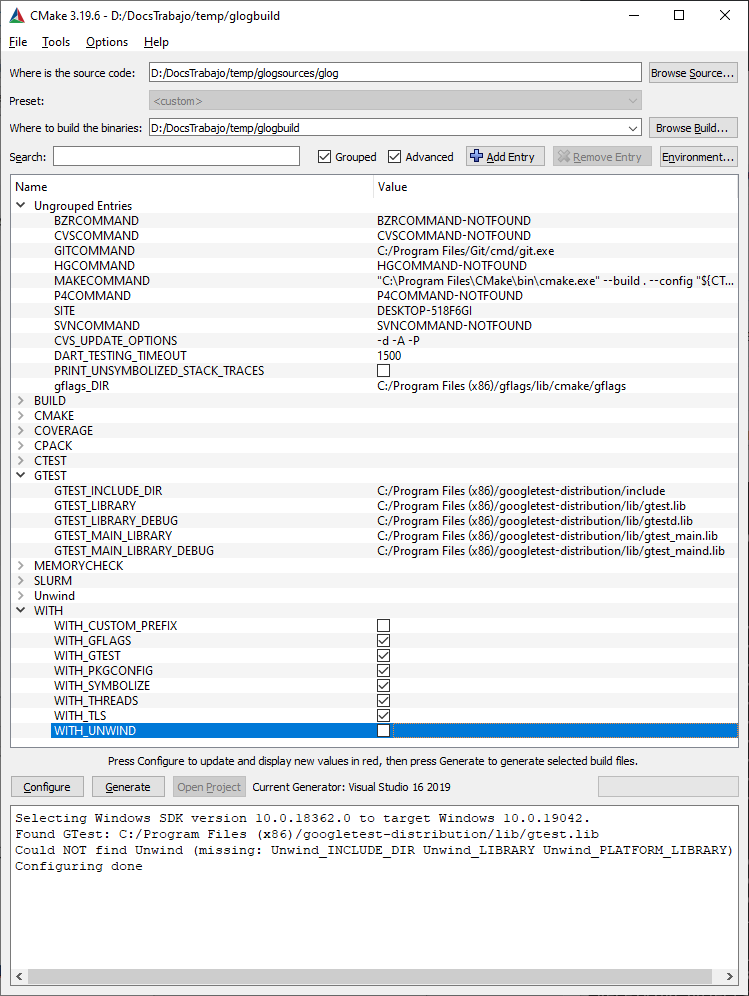Select the GITCOMMAND entry

(x=94, y=250)
